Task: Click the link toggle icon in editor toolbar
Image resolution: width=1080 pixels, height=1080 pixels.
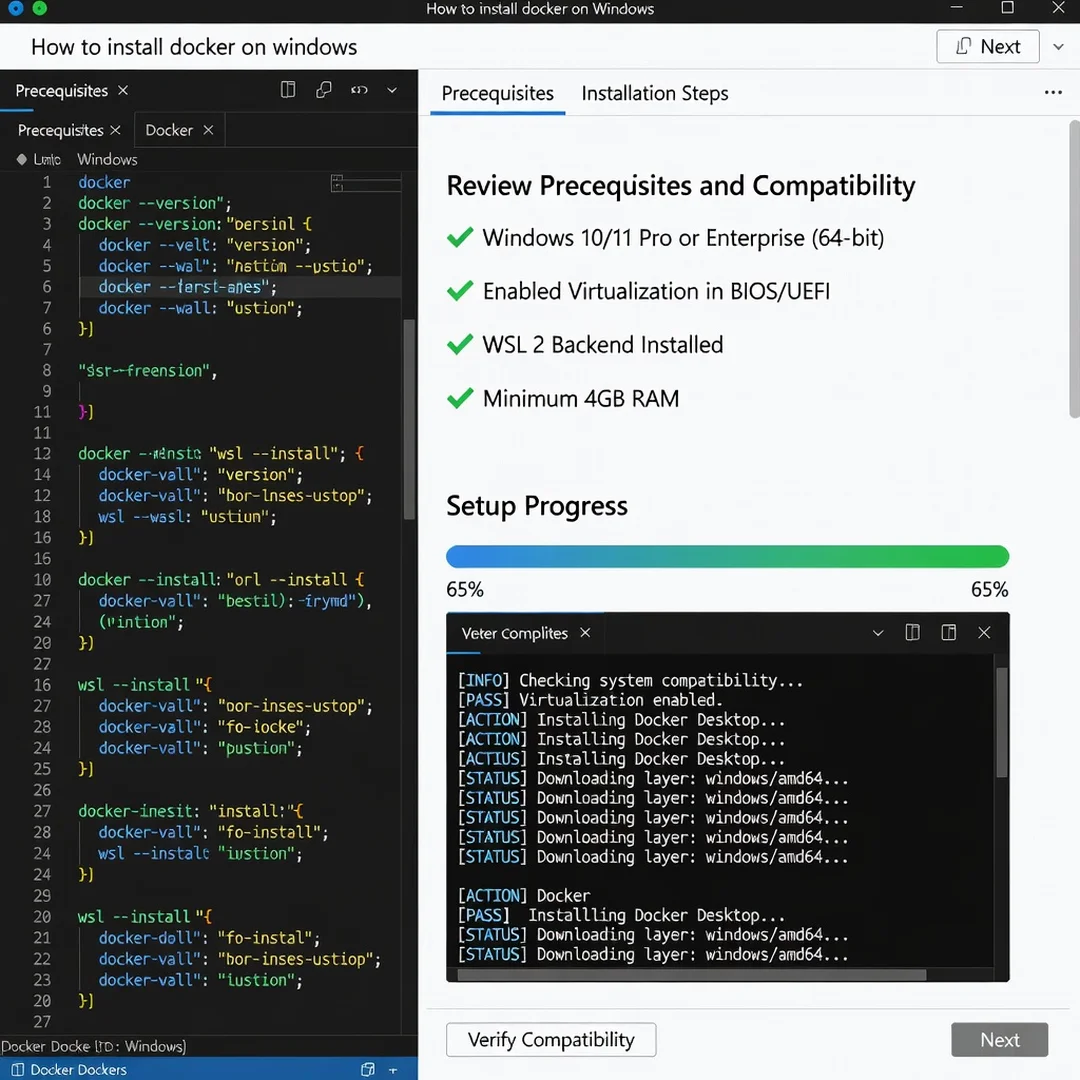Action: click(x=359, y=90)
